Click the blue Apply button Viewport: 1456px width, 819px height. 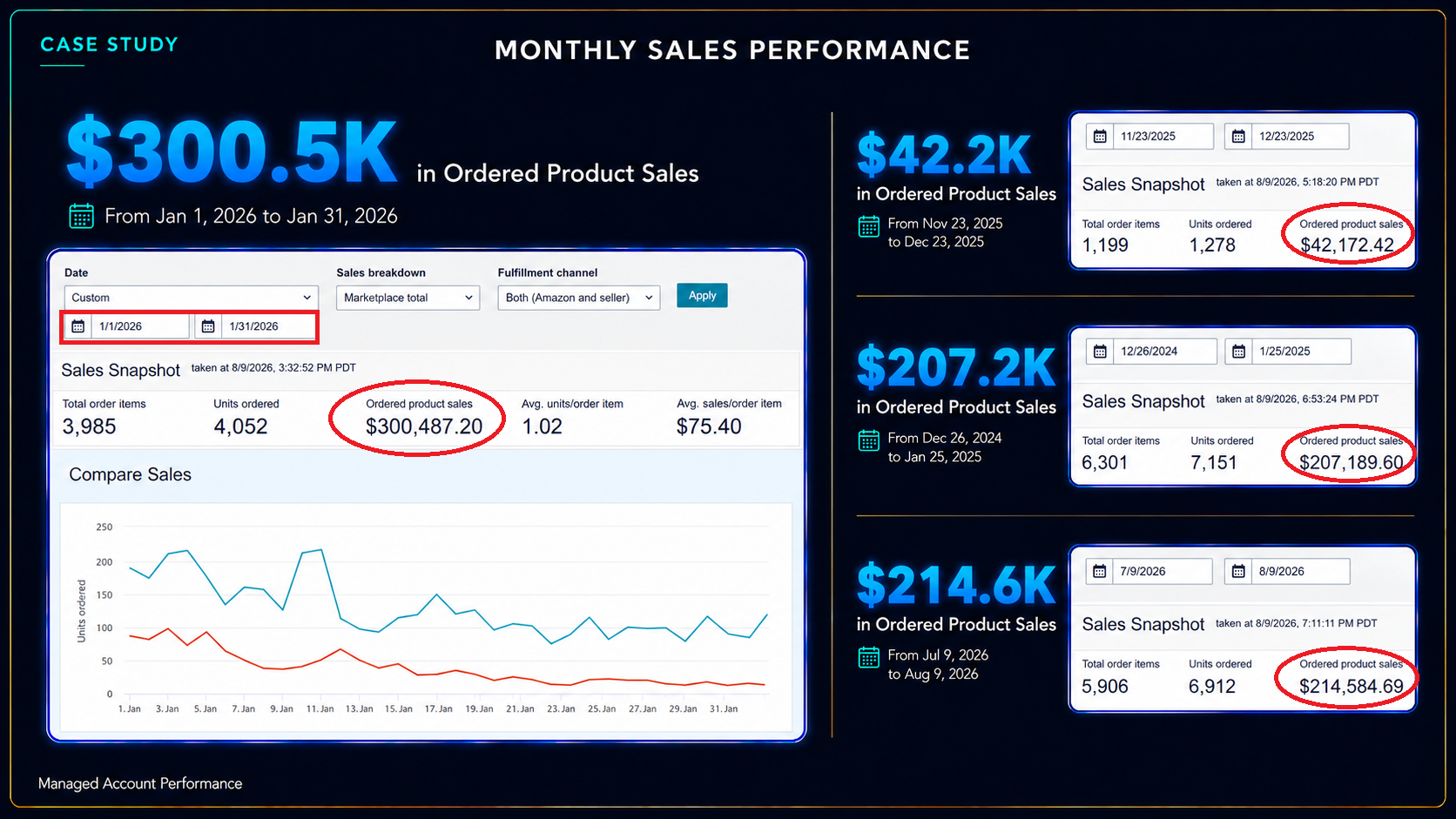pyautogui.click(x=702, y=296)
